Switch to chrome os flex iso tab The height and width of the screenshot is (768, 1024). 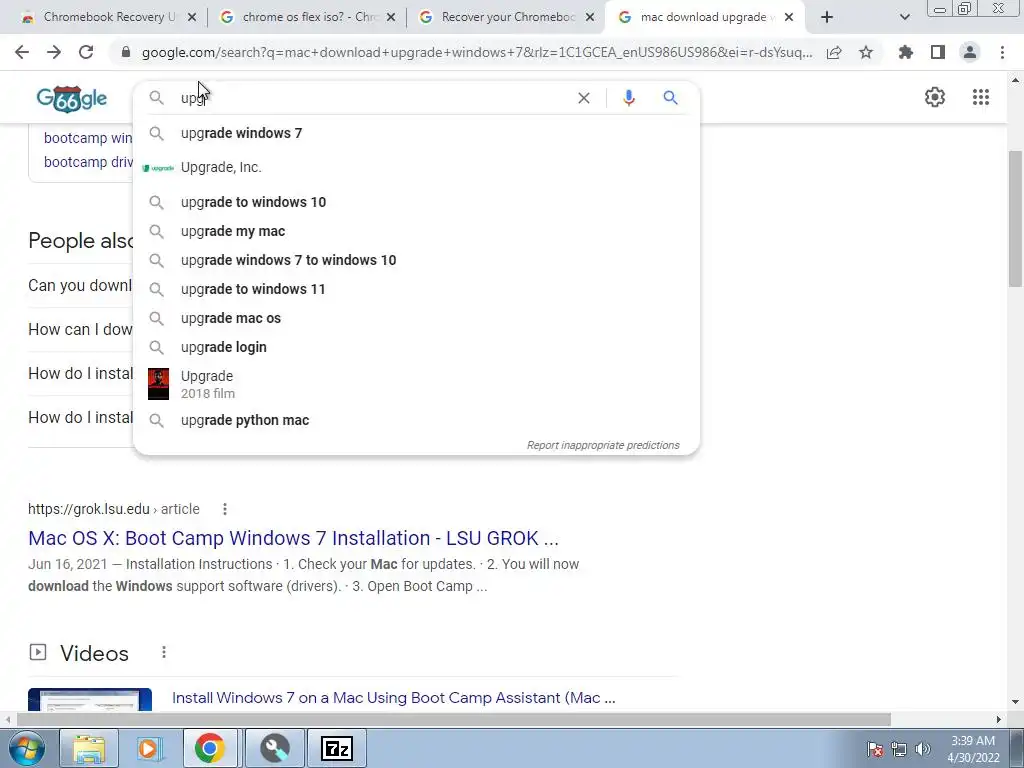pyautogui.click(x=300, y=17)
